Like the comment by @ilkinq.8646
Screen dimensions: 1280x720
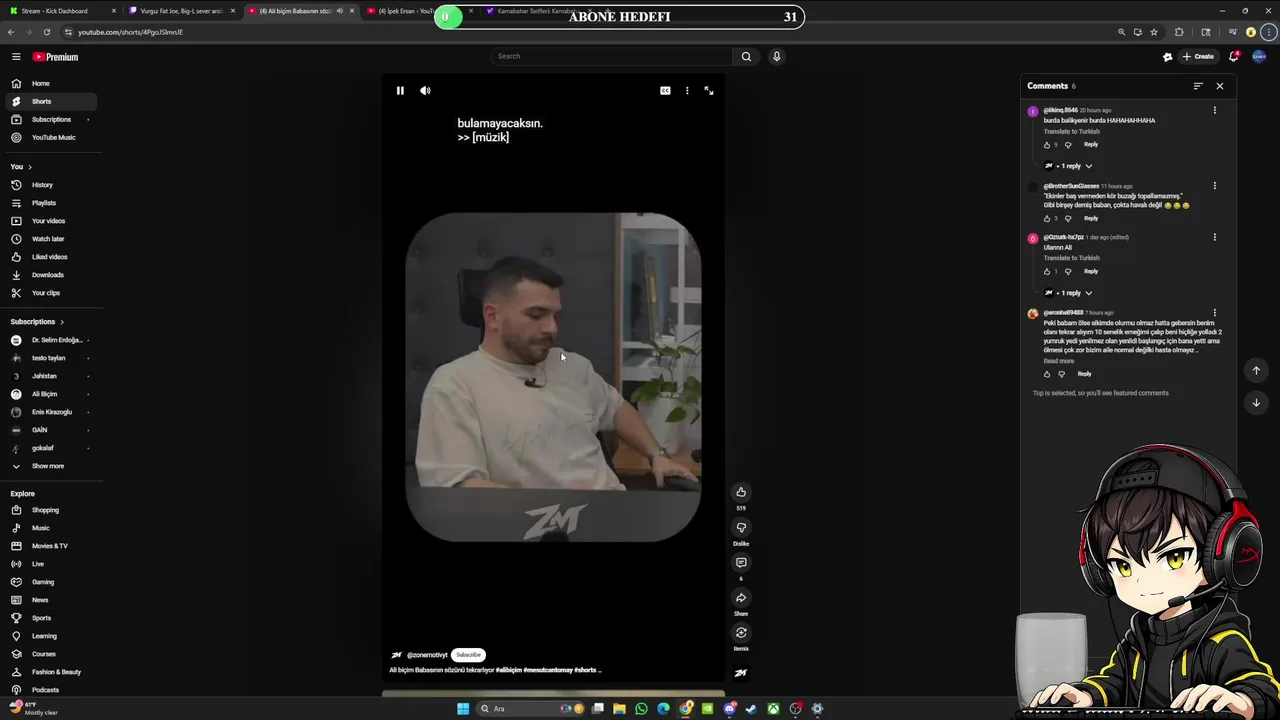[x=1047, y=145]
